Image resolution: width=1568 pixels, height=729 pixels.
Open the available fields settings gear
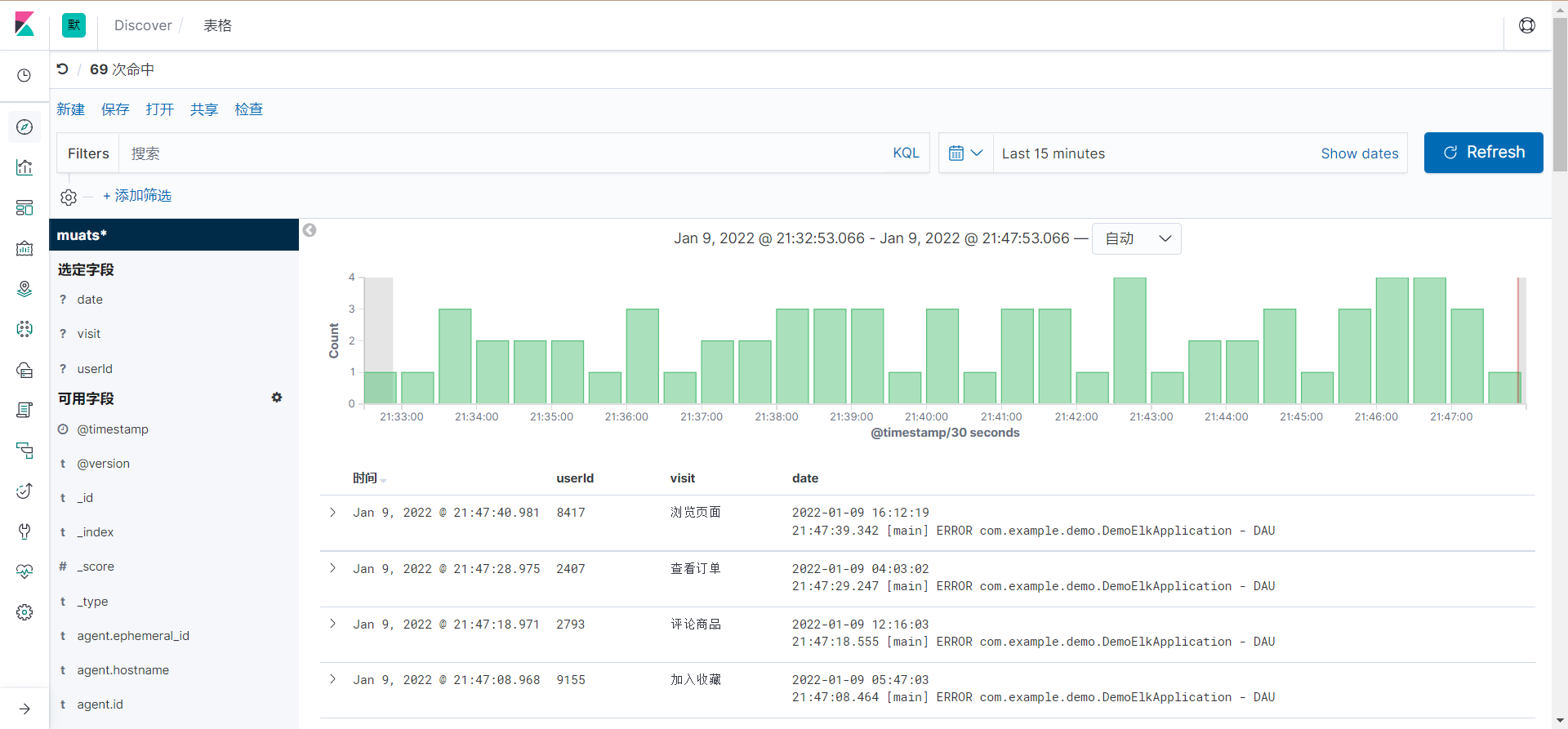[x=277, y=398]
